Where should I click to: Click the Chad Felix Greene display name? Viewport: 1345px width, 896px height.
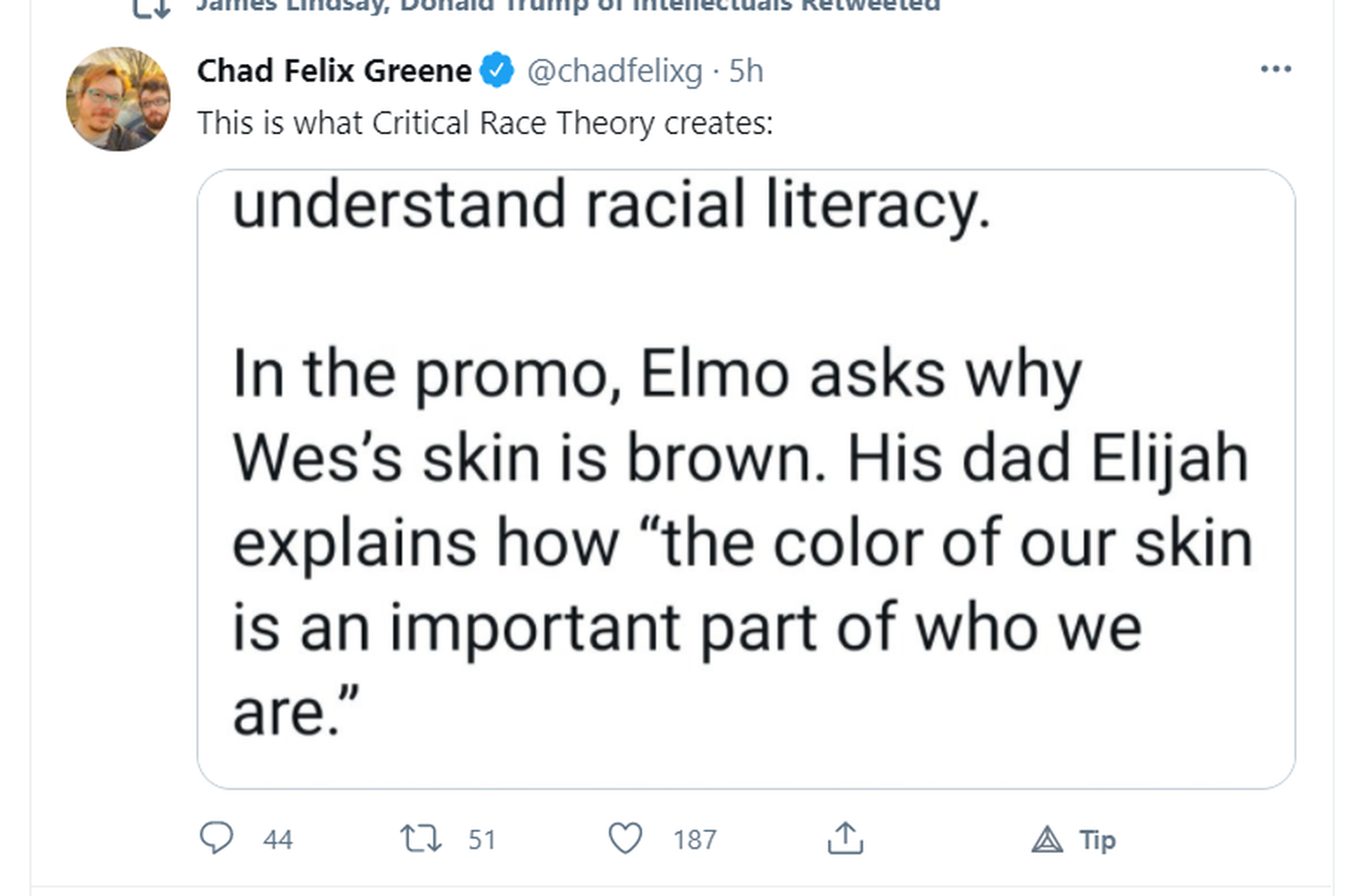(x=334, y=71)
